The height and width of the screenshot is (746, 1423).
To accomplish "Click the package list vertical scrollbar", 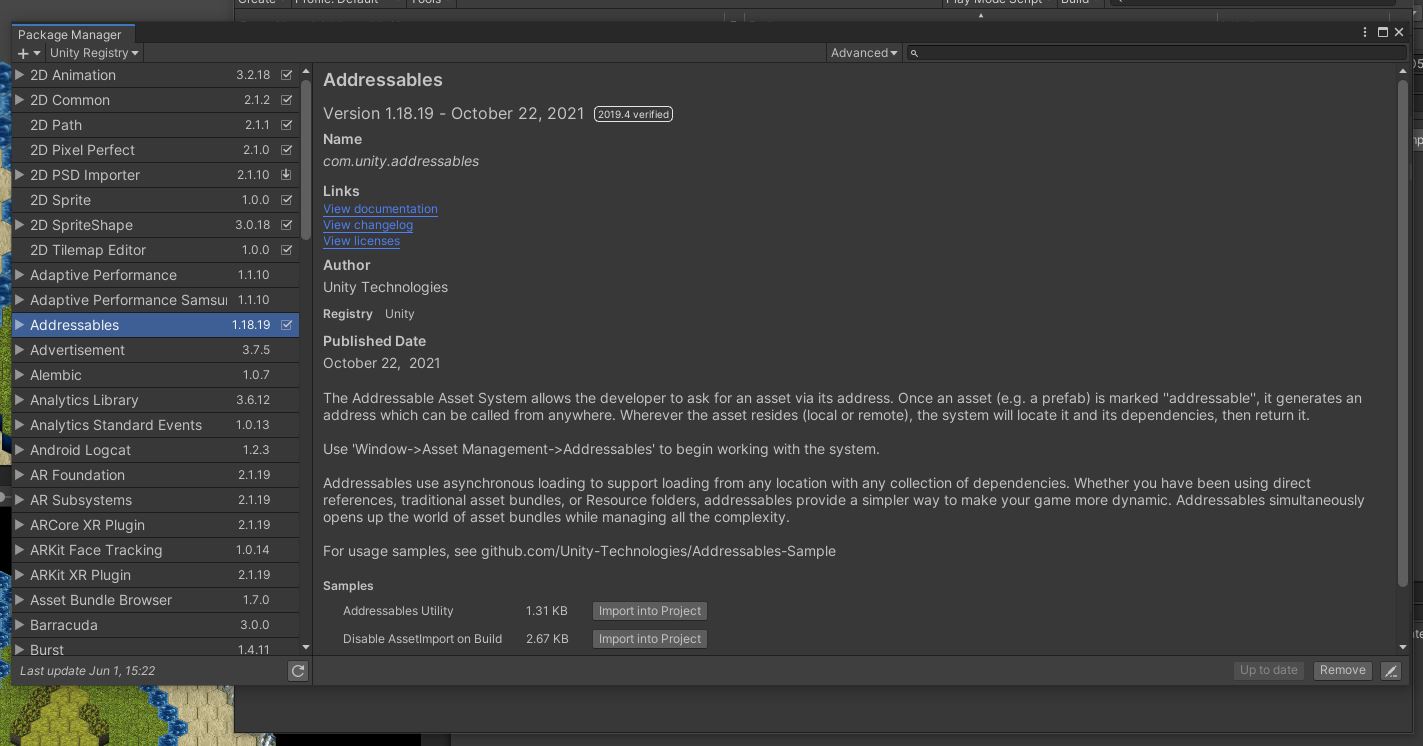I will pos(306,160).
